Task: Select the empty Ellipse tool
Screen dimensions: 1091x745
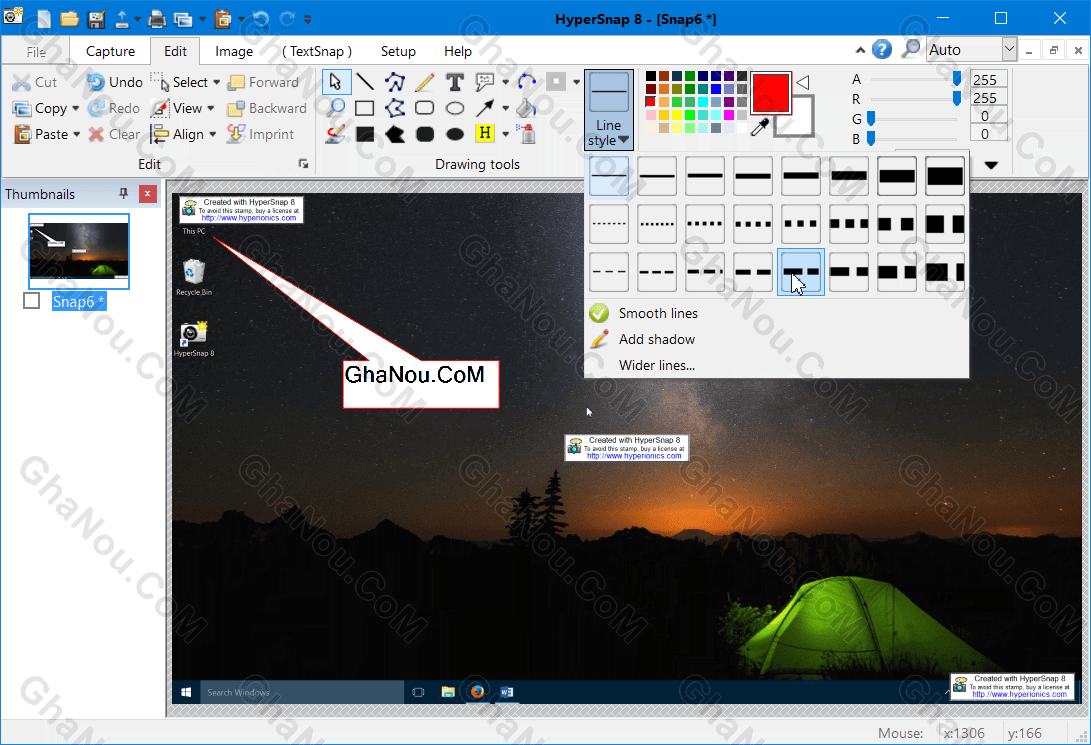Action: [x=454, y=108]
